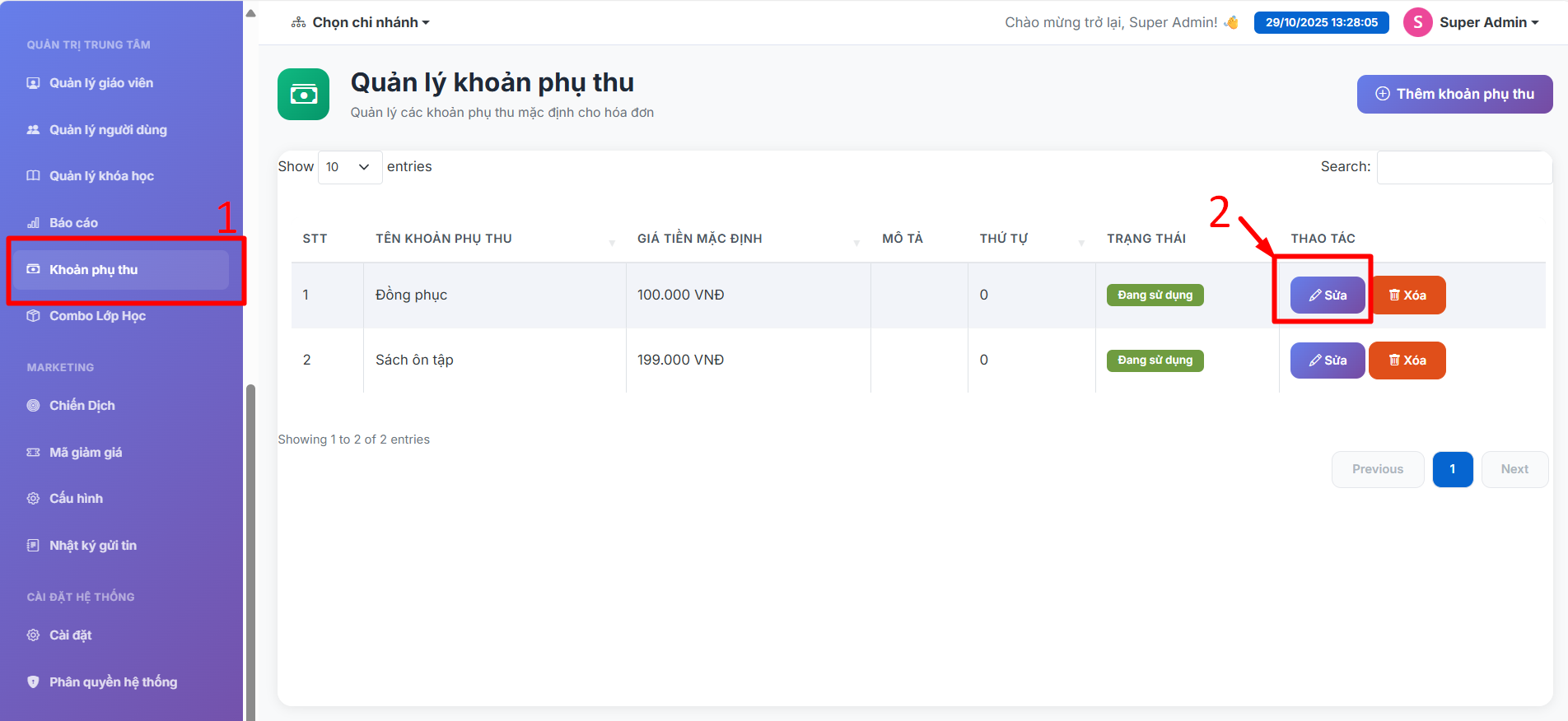Open the Chọn chi nhánh branch dropdown
The image size is (1568, 721).
(361, 22)
